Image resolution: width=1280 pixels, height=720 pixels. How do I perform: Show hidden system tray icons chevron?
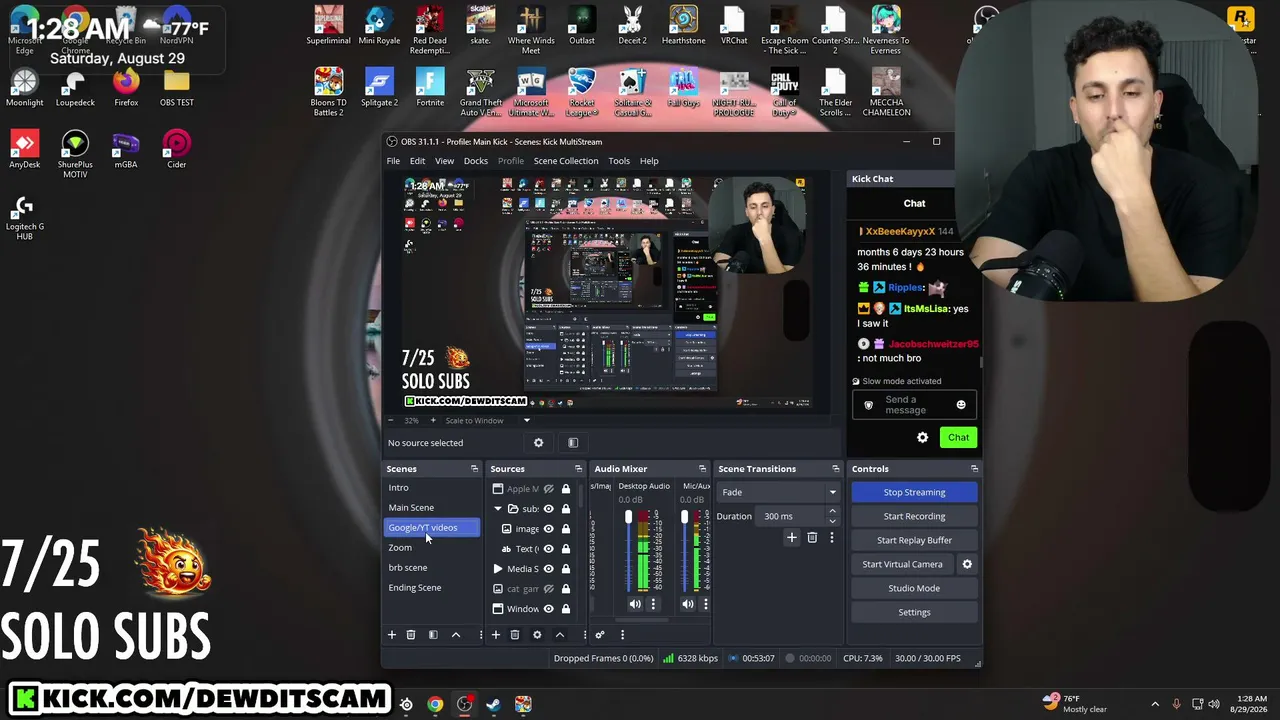1155,704
